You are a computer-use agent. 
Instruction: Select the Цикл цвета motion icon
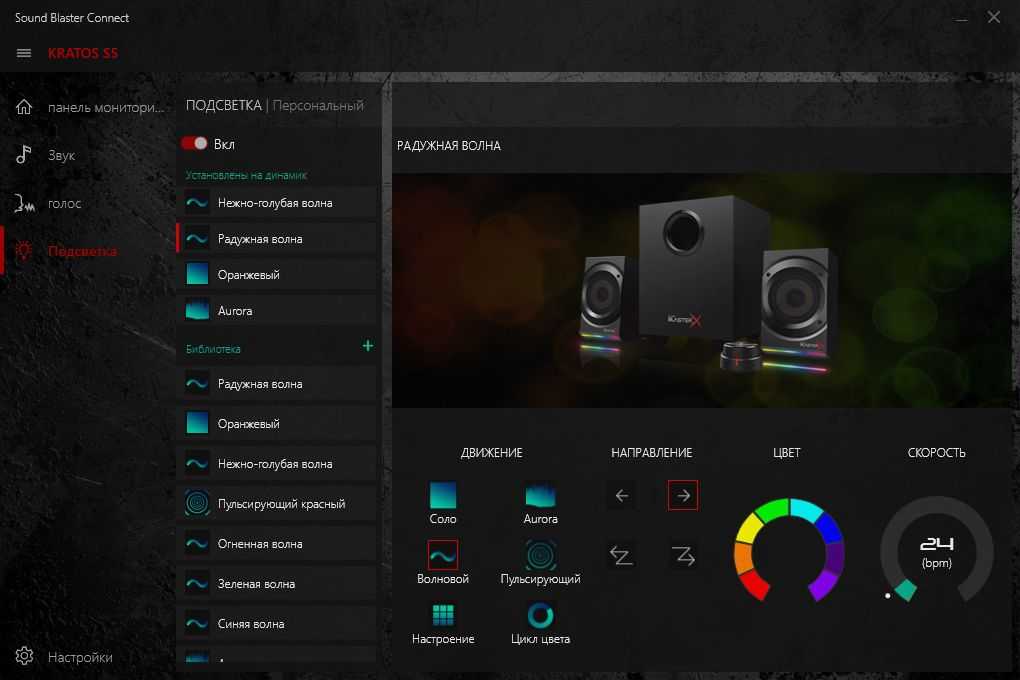[540, 615]
